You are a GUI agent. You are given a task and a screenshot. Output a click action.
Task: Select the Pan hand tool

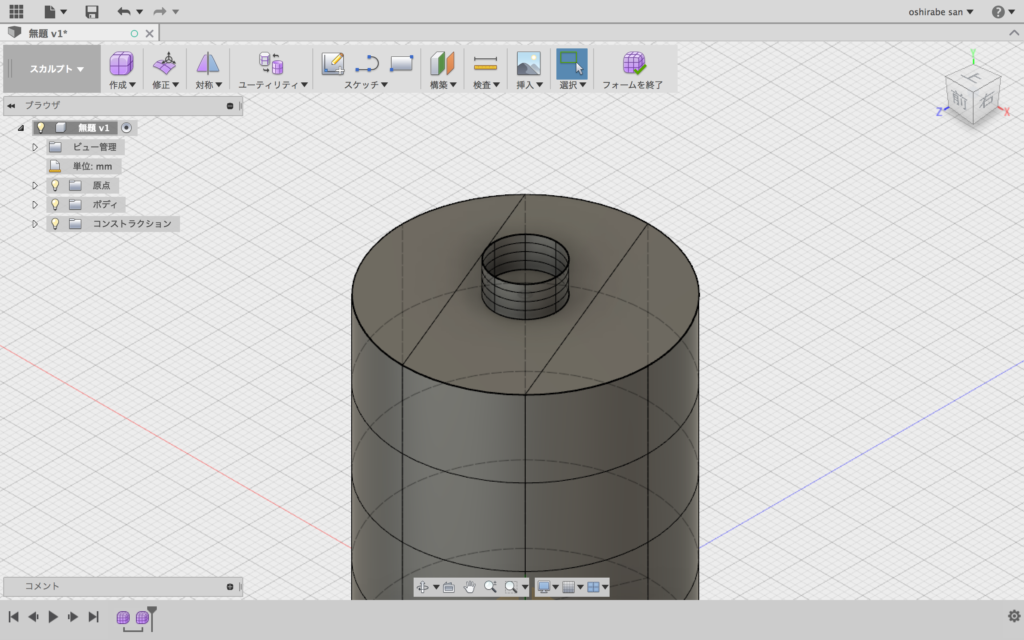click(470, 587)
